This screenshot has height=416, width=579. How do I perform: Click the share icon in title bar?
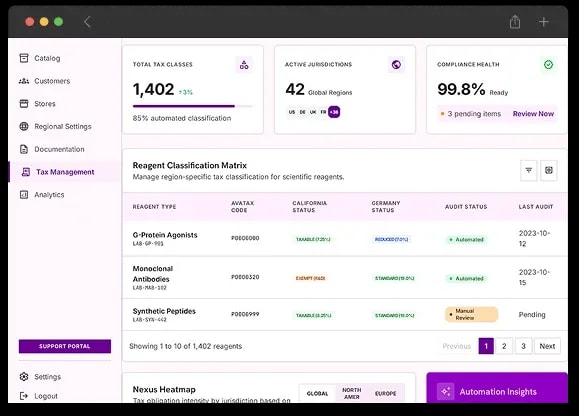click(x=515, y=22)
